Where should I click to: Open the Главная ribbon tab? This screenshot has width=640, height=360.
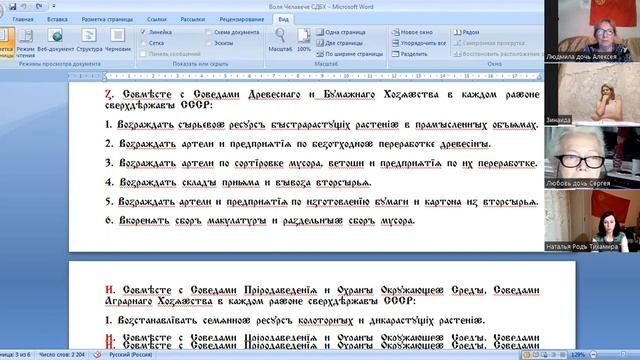23,19
